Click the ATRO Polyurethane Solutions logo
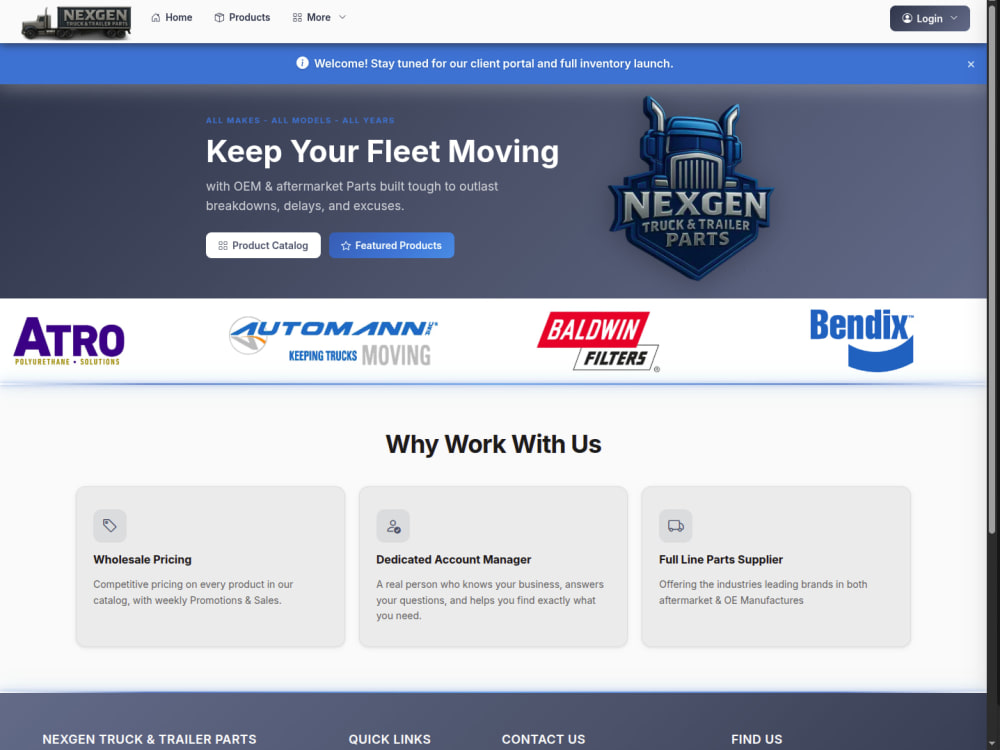 pos(69,341)
